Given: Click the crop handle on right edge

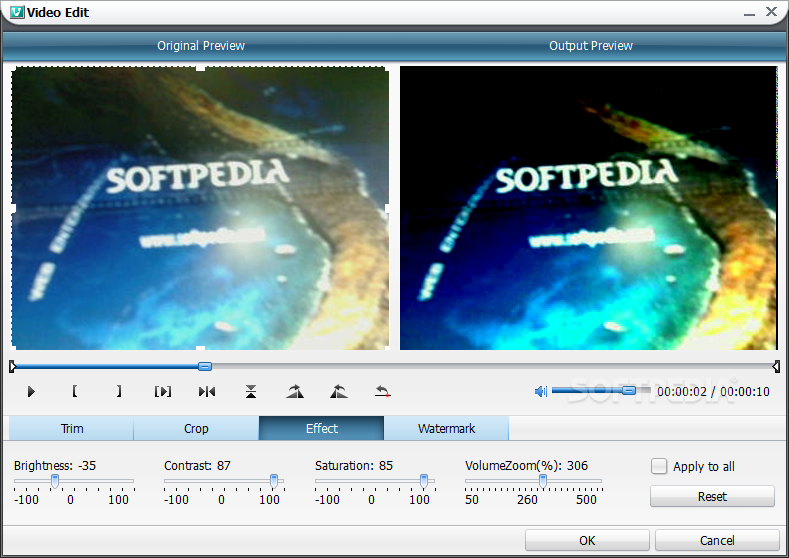Looking at the screenshot, I should point(387,208).
